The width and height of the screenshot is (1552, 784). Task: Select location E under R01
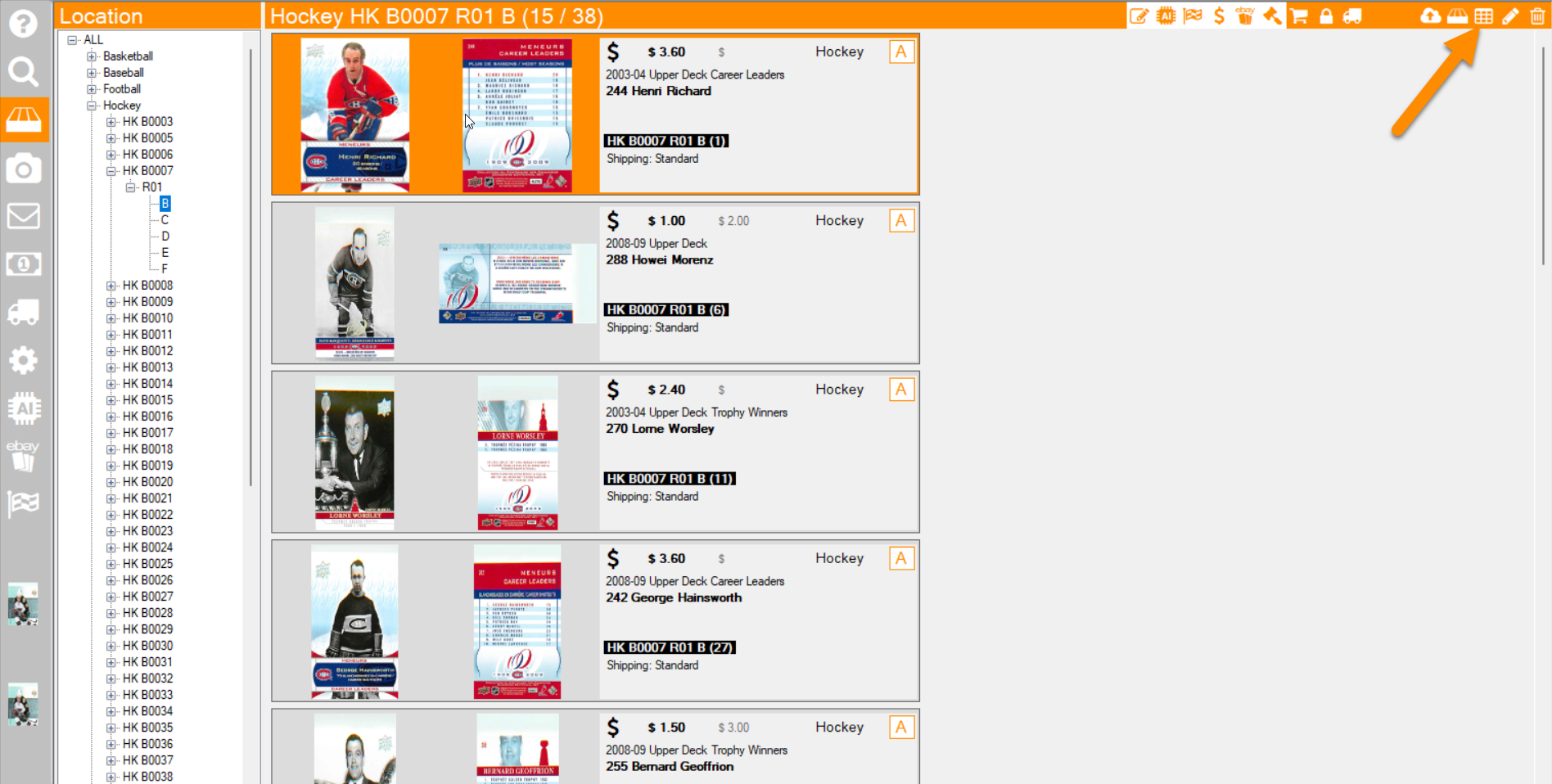click(x=165, y=252)
